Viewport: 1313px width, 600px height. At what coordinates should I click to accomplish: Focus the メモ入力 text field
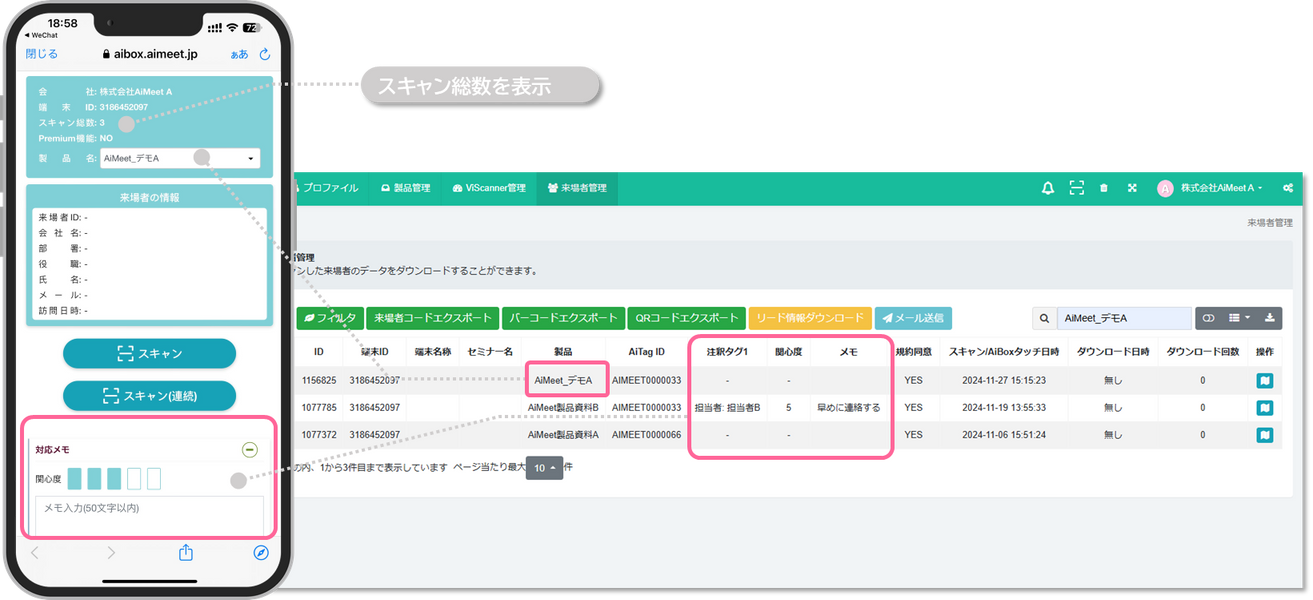coord(150,515)
